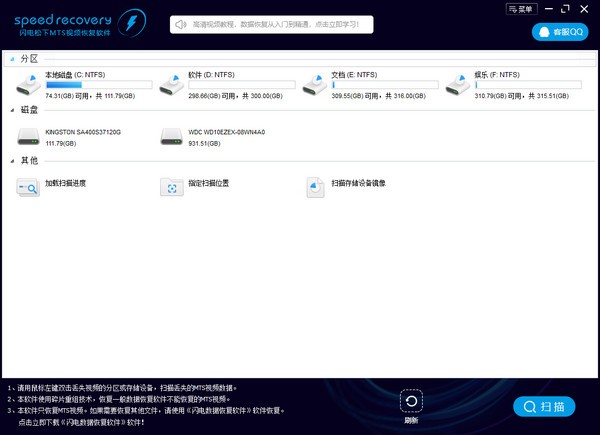Screen dimensions: 600x435
Task: Click the 扫描存储设备镜像 document icon
Action: 315,186
